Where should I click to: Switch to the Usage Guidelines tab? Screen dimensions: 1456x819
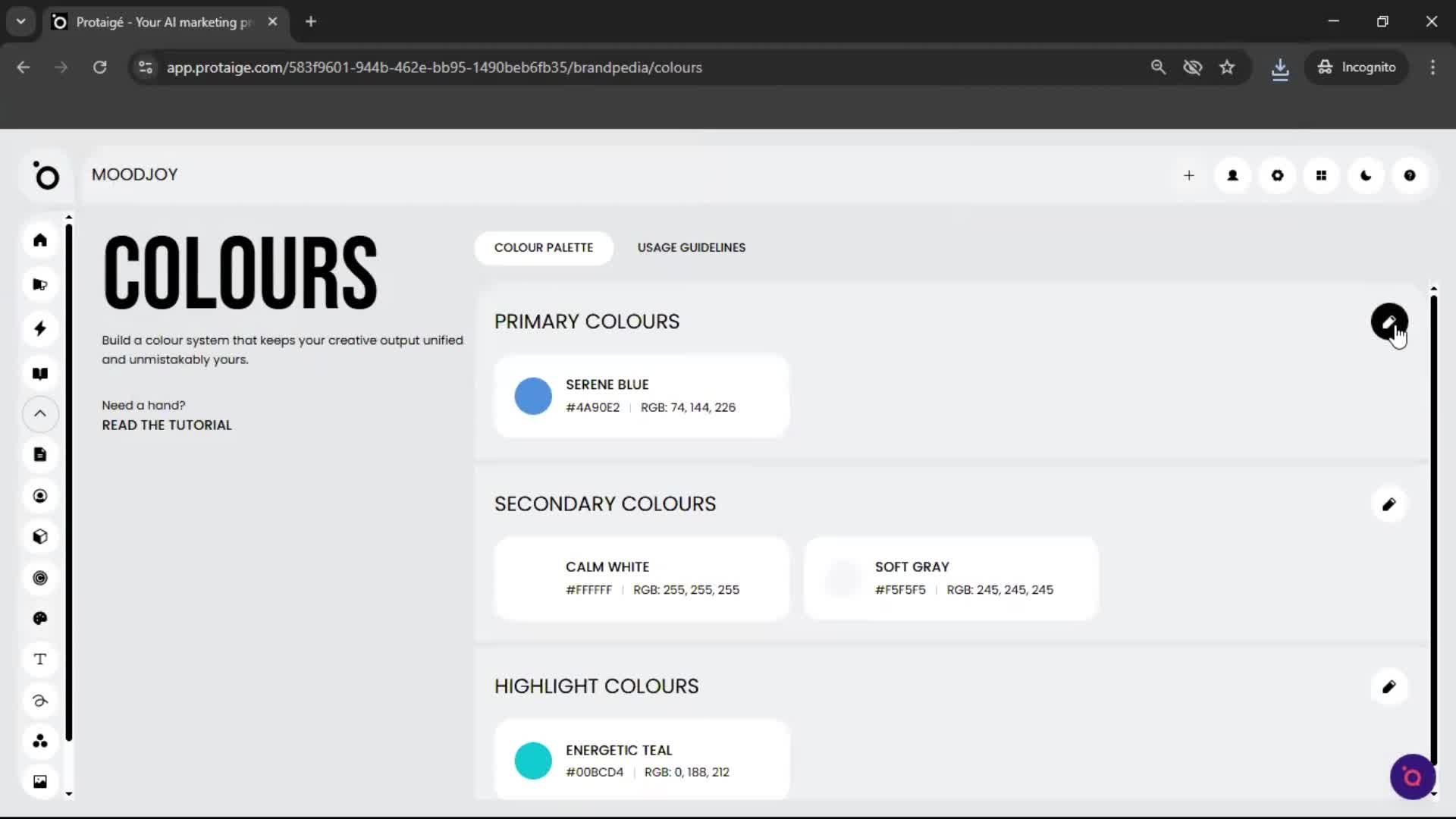691,248
